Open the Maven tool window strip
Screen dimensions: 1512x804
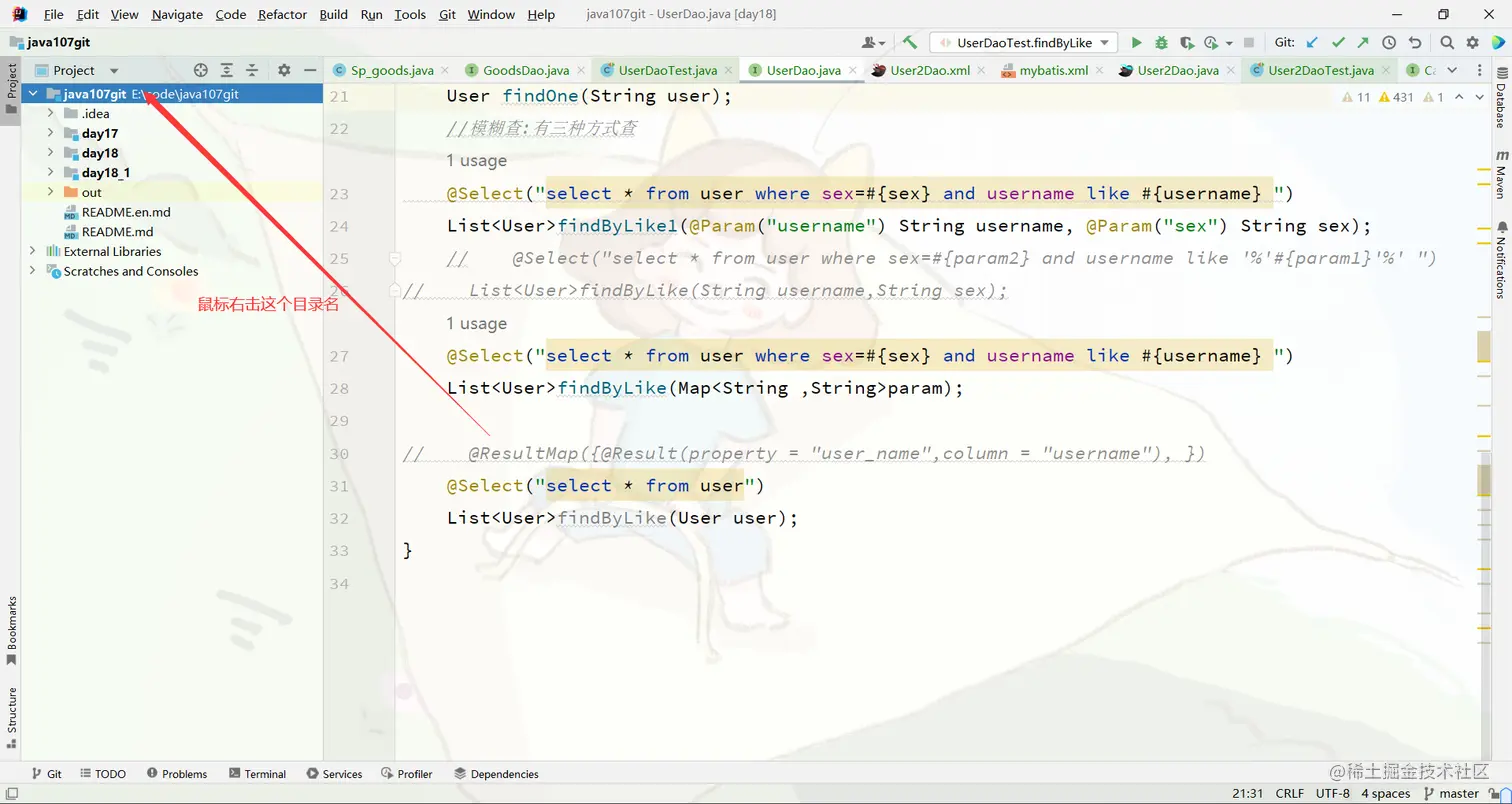coord(1501,175)
